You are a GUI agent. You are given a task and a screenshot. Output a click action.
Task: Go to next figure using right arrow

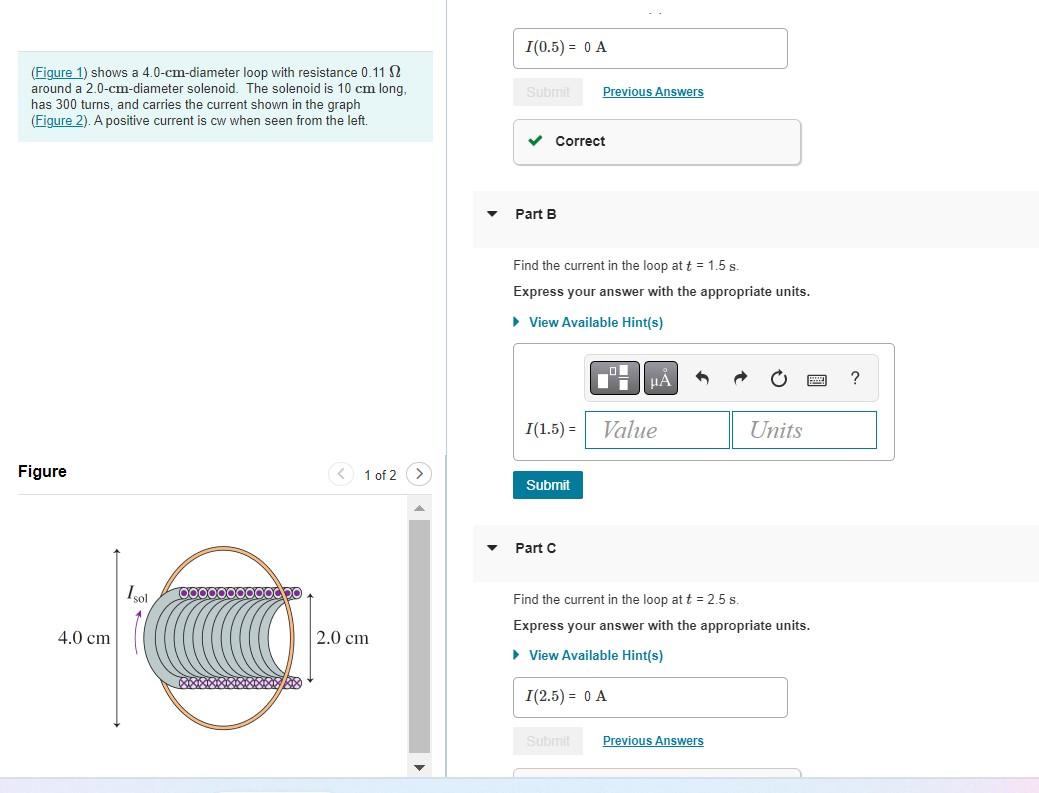point(419,474)
